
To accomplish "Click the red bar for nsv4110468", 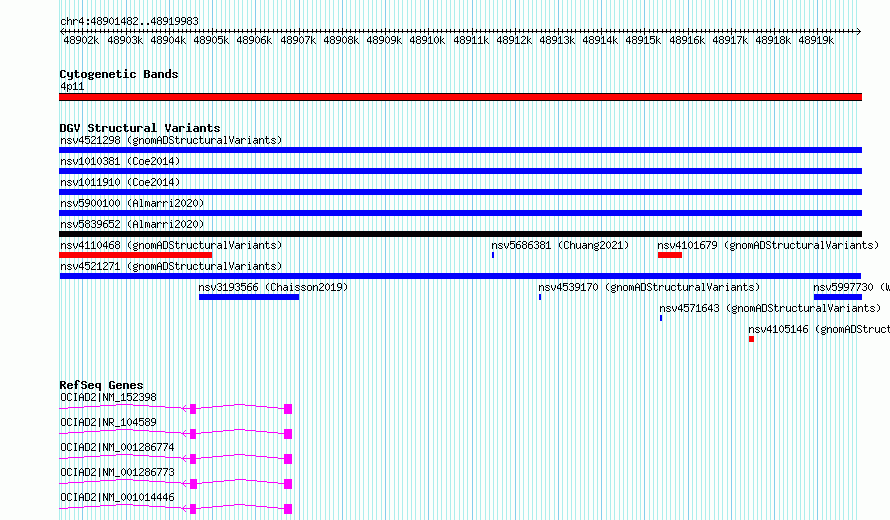I will coord(136,255).
